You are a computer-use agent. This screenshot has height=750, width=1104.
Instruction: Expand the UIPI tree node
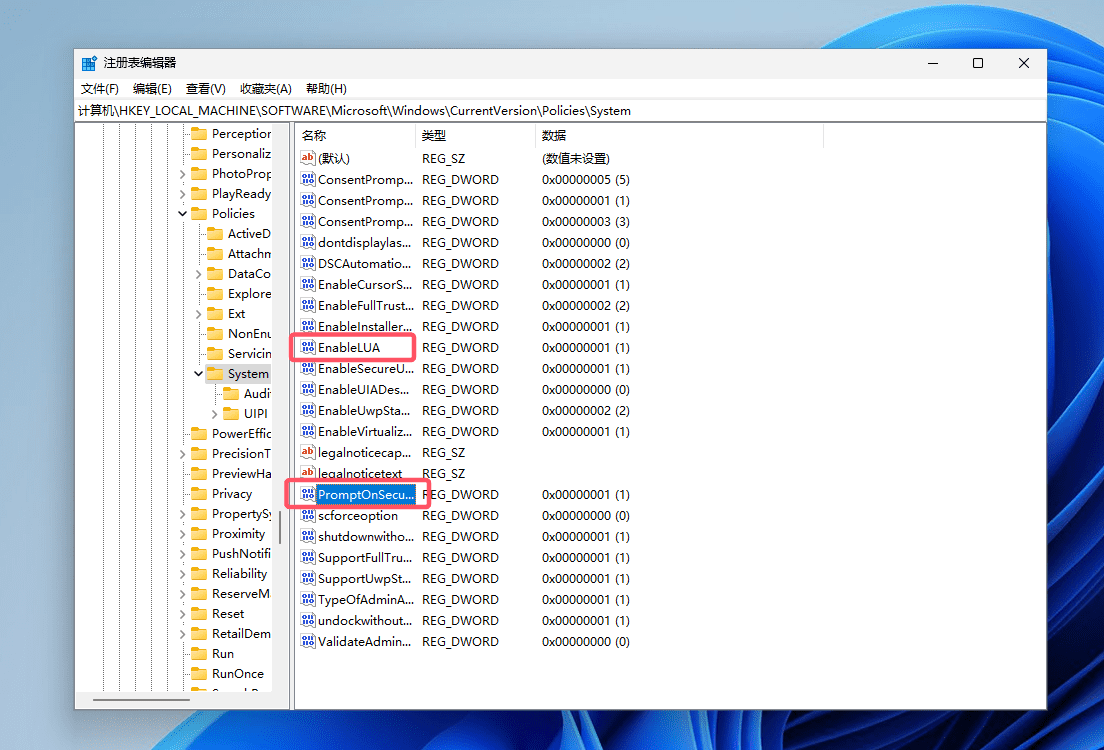(215, 414)
